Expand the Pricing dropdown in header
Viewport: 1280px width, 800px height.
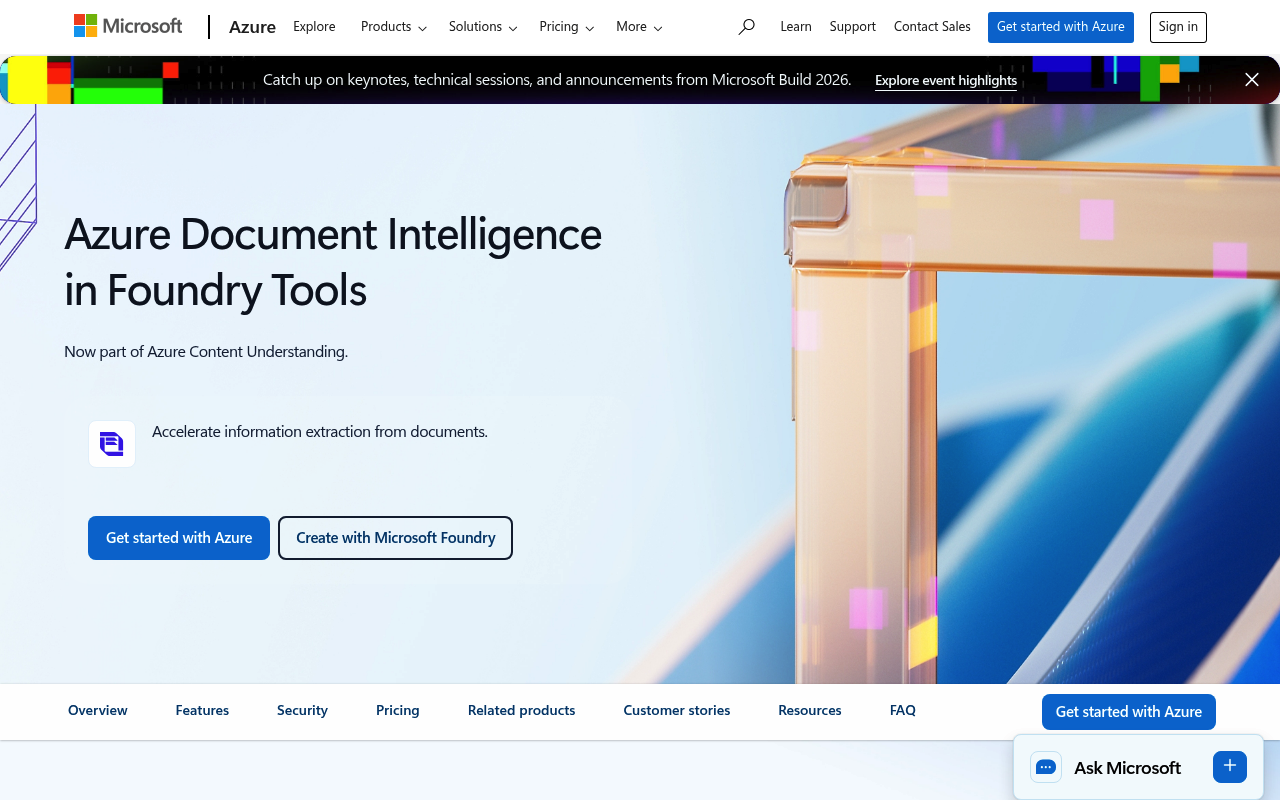coord(567,27)
